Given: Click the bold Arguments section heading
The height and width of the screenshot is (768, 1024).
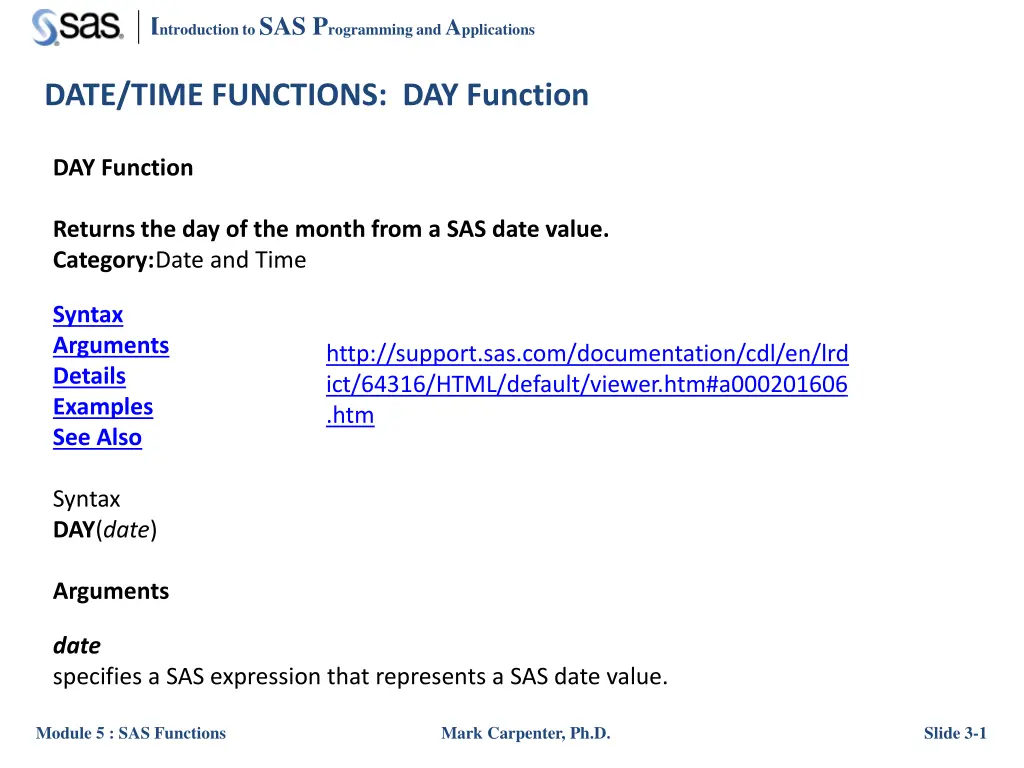Looking at the screenshot, I should tap(111, 591).
